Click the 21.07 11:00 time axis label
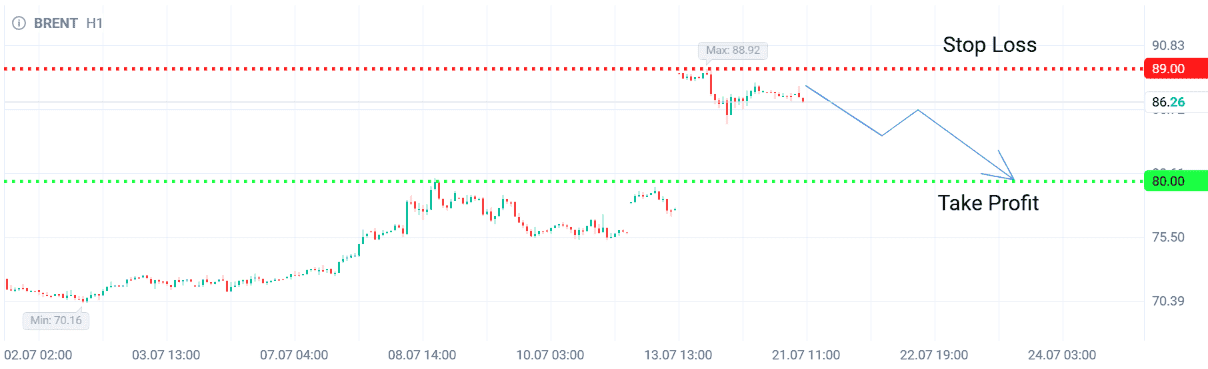 pos(807,354)
